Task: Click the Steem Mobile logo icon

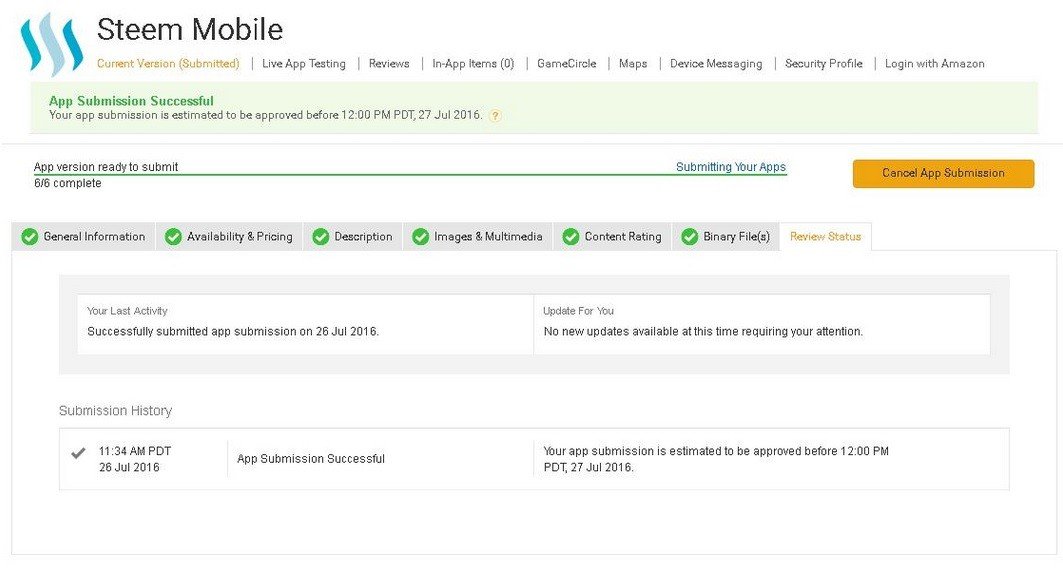Action: click(x=52, y=44)
